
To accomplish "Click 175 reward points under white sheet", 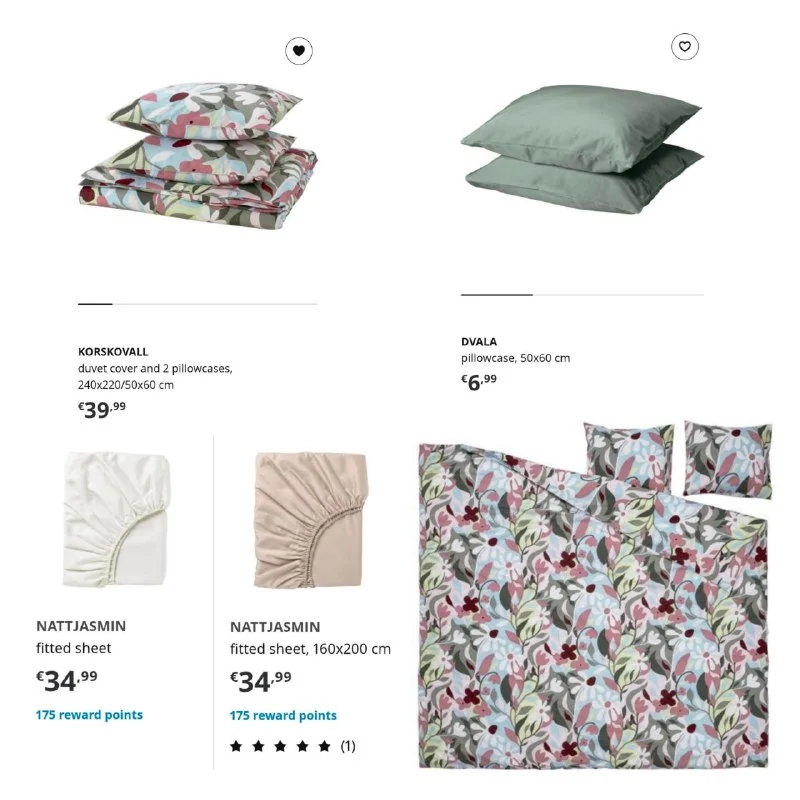I will pyautogui.click(x=89, y=715).
